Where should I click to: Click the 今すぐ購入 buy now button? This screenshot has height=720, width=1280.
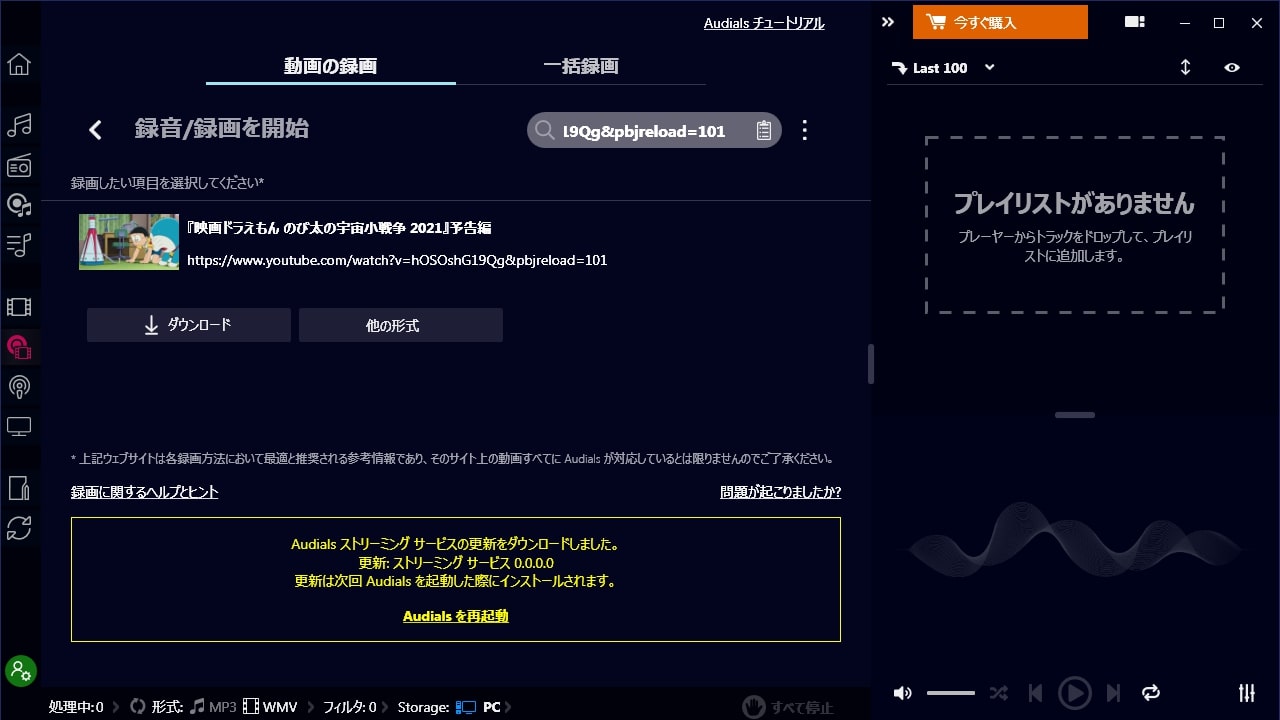[x=1000, y=22]
